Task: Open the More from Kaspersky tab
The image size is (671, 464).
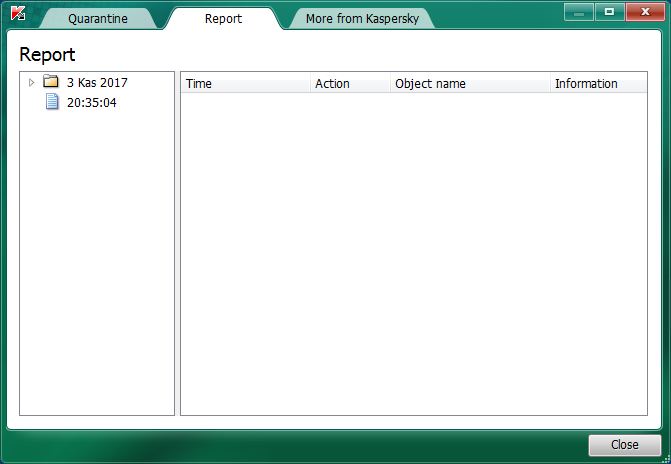Action: click(362, 18)
